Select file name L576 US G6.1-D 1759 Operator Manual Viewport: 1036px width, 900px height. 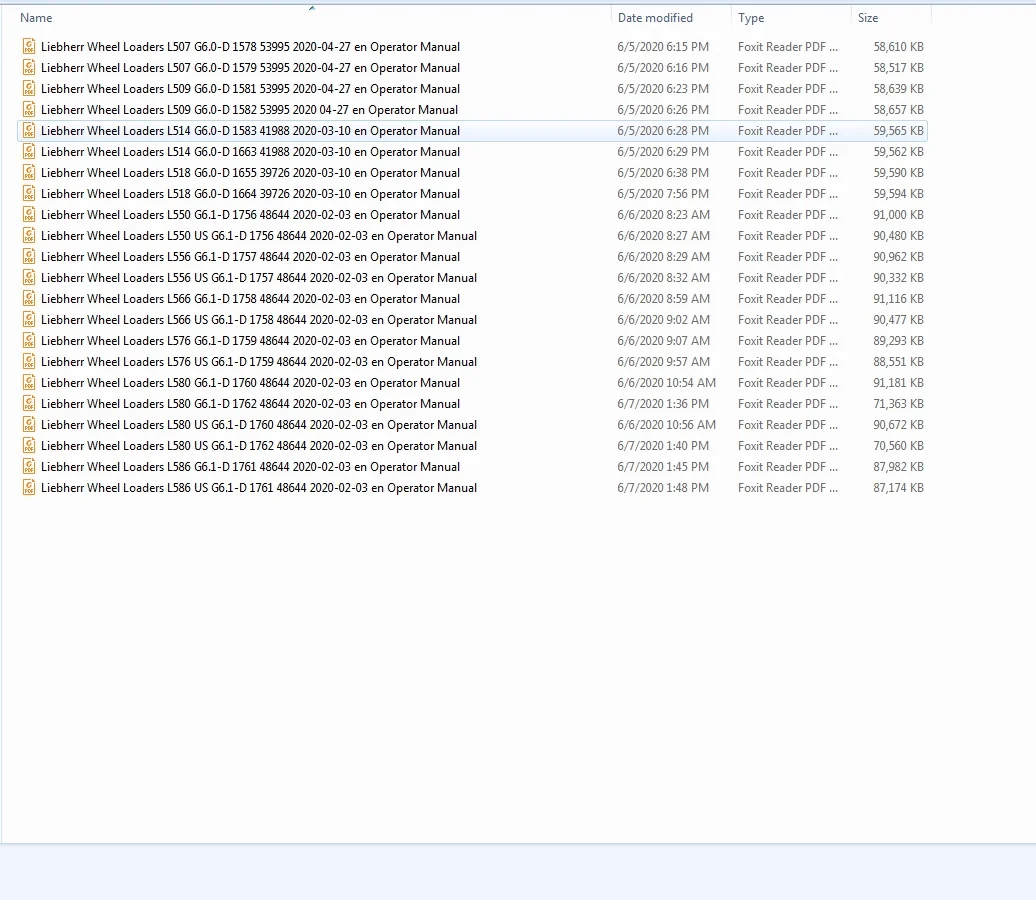point(259,361)
